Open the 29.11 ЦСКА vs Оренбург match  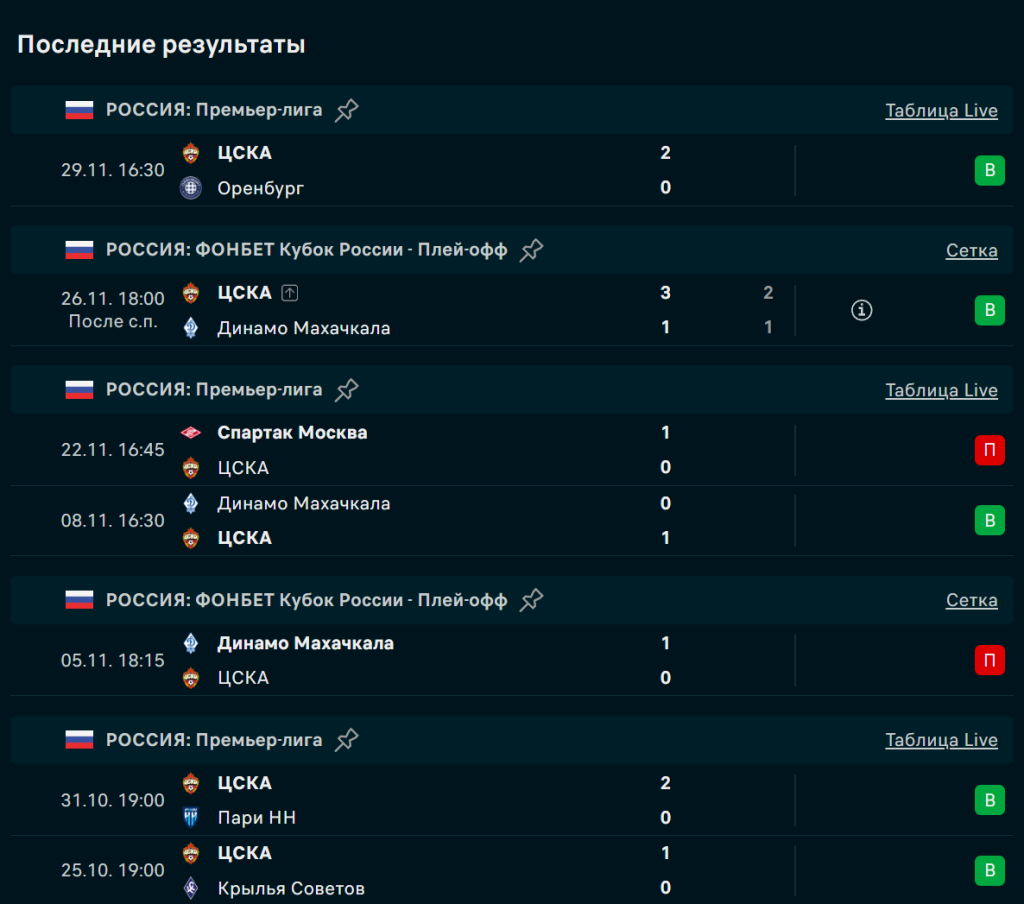(x=420, y=170)
